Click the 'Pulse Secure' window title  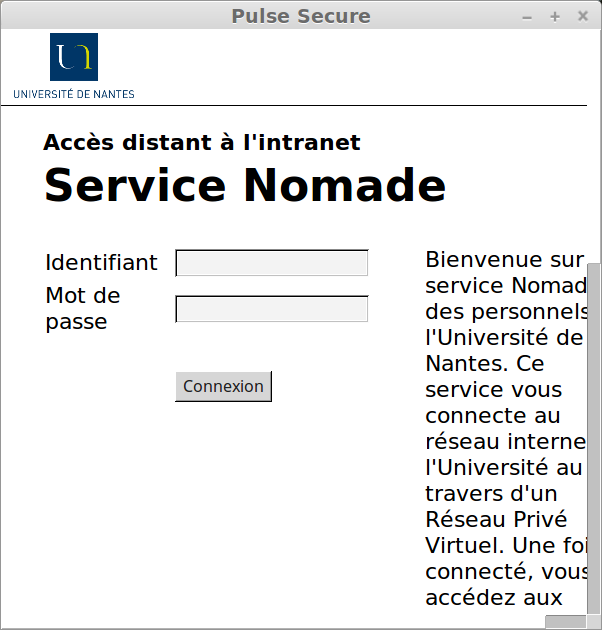click(x=300, y=16)
